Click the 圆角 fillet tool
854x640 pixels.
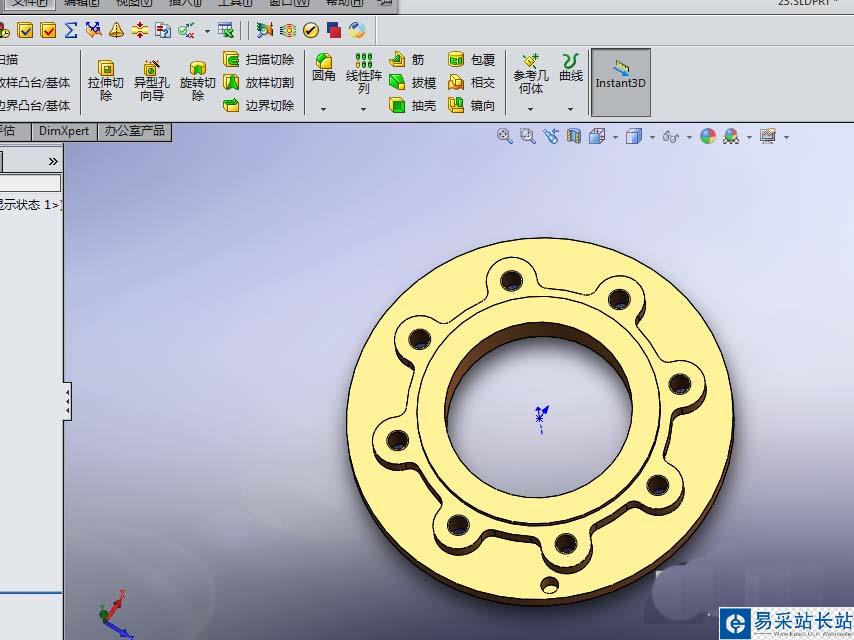click(324, 68)
